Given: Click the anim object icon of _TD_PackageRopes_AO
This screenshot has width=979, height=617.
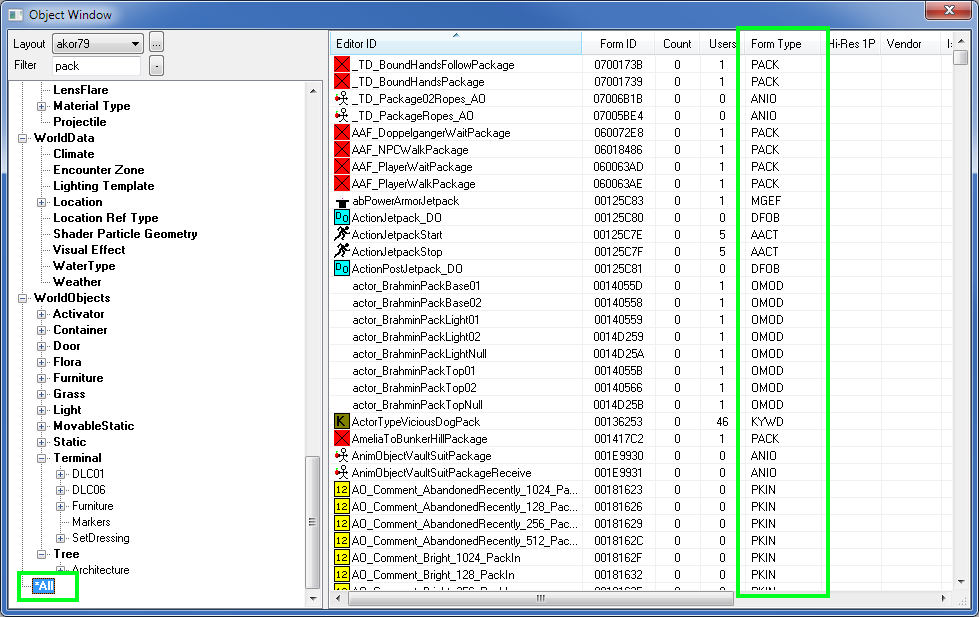Looking at the screenshot, I should pos(342,116).
